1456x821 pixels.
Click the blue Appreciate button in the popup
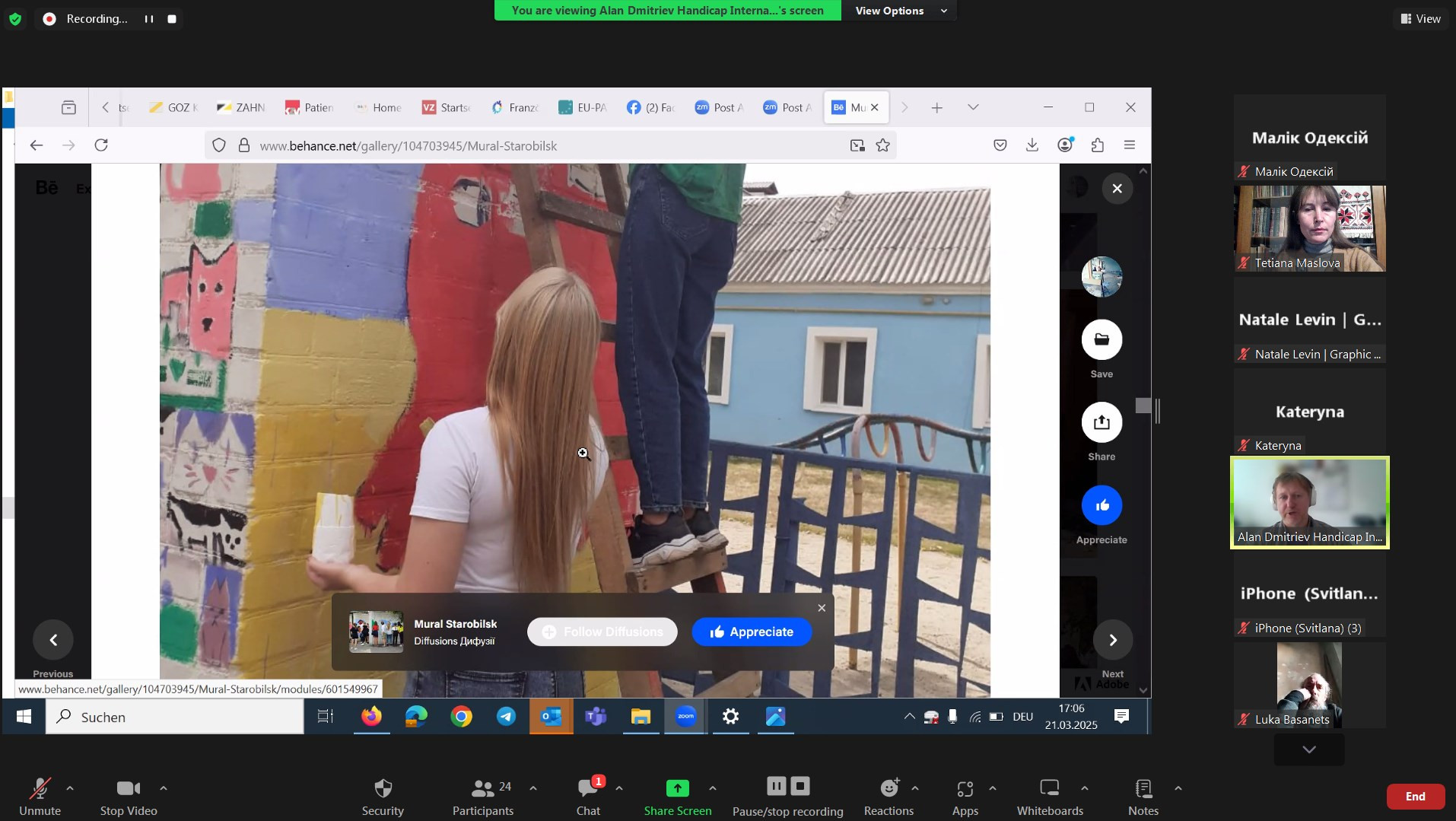[752, 632]
